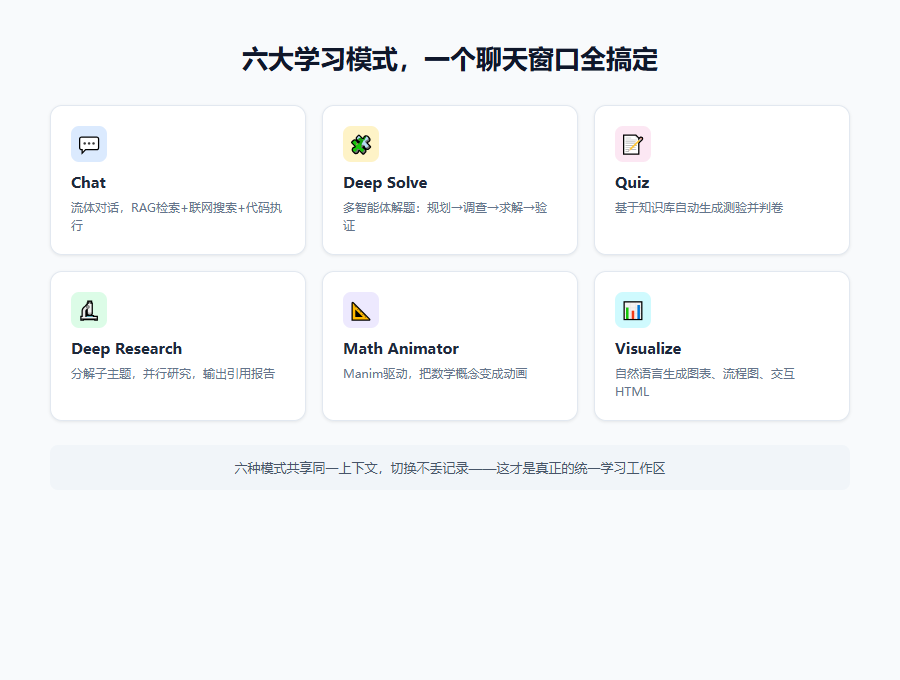Click the Quiz paper-and-pencil icon
This screenshot has width=900, height=680.
633,144
